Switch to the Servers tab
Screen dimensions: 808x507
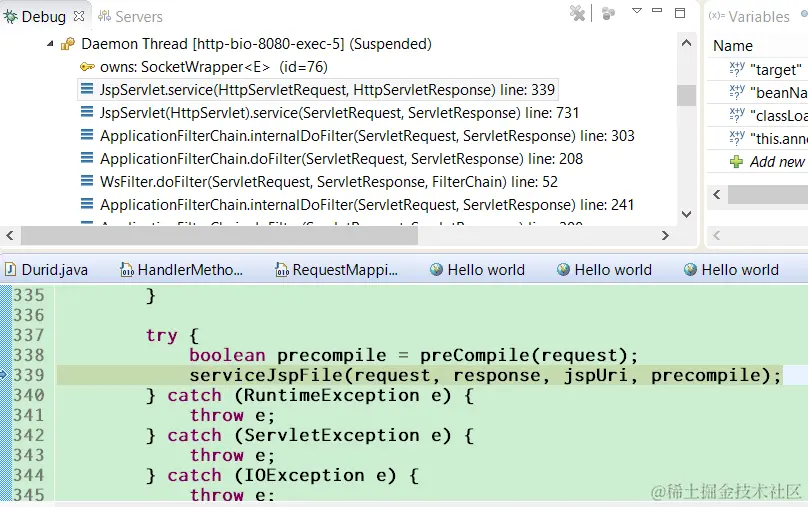point(130,16)
